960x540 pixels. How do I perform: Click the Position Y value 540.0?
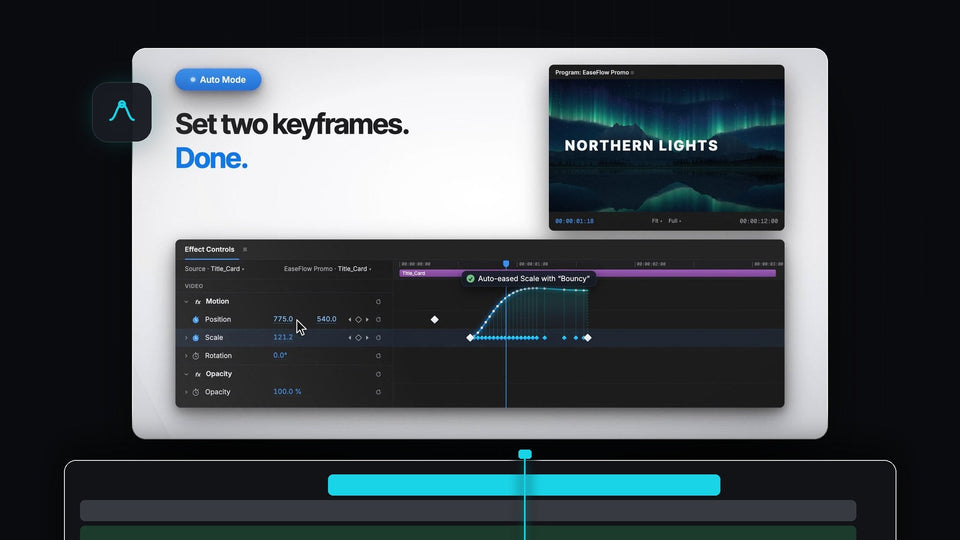326,319
